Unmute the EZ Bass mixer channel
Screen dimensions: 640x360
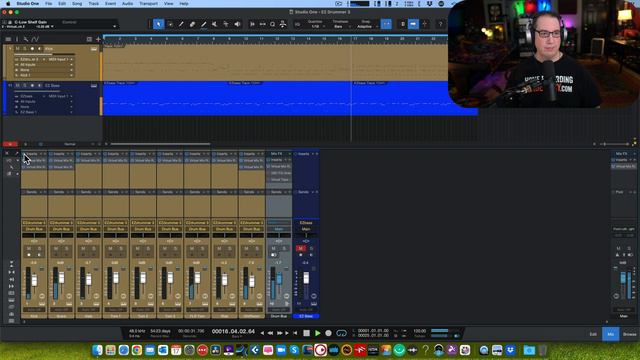[x=300, y=248]
